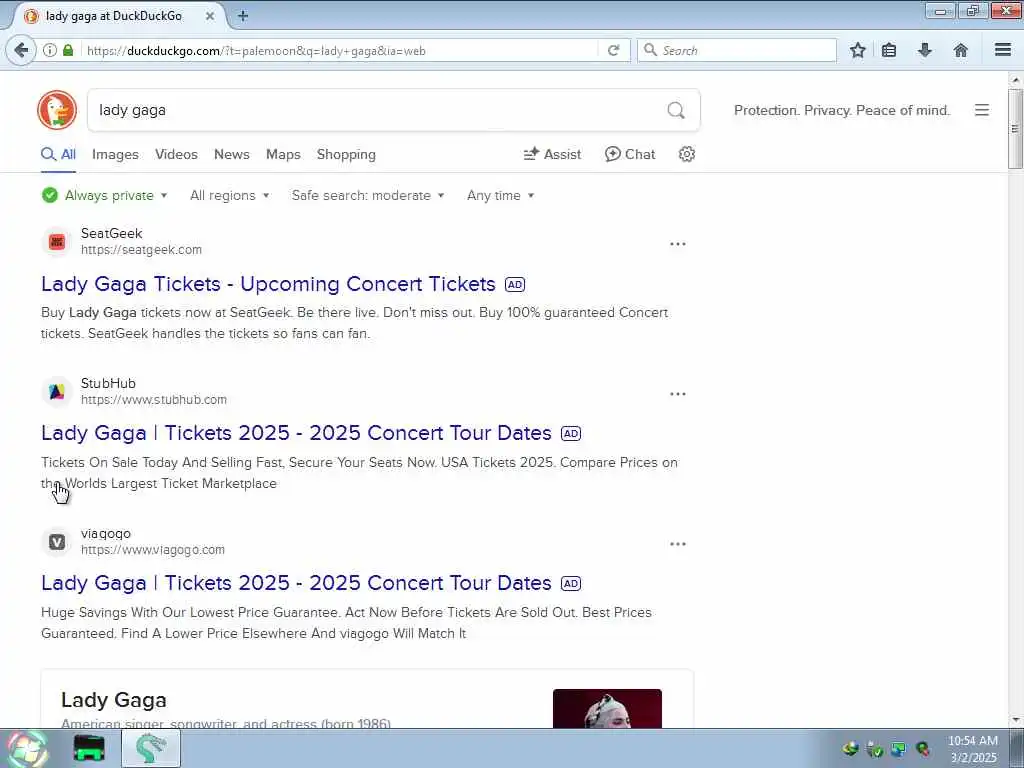Open new tab with plus button
1024x768 pixels.
[x=243, y=16]
